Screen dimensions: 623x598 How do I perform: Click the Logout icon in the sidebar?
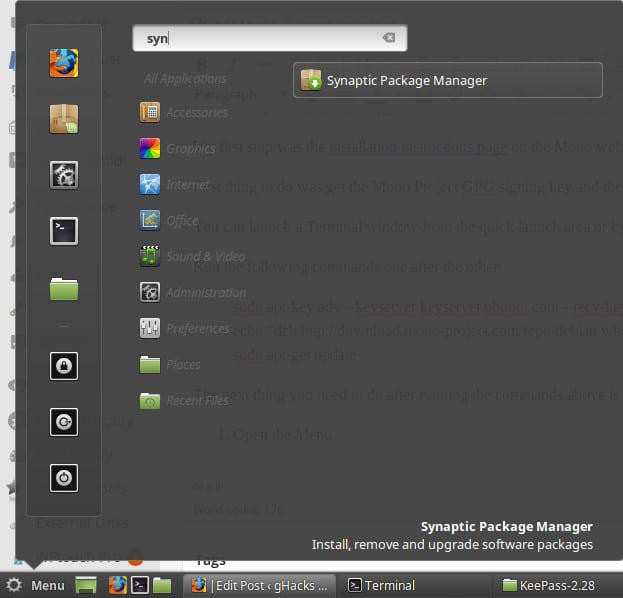tap(64, 422)
